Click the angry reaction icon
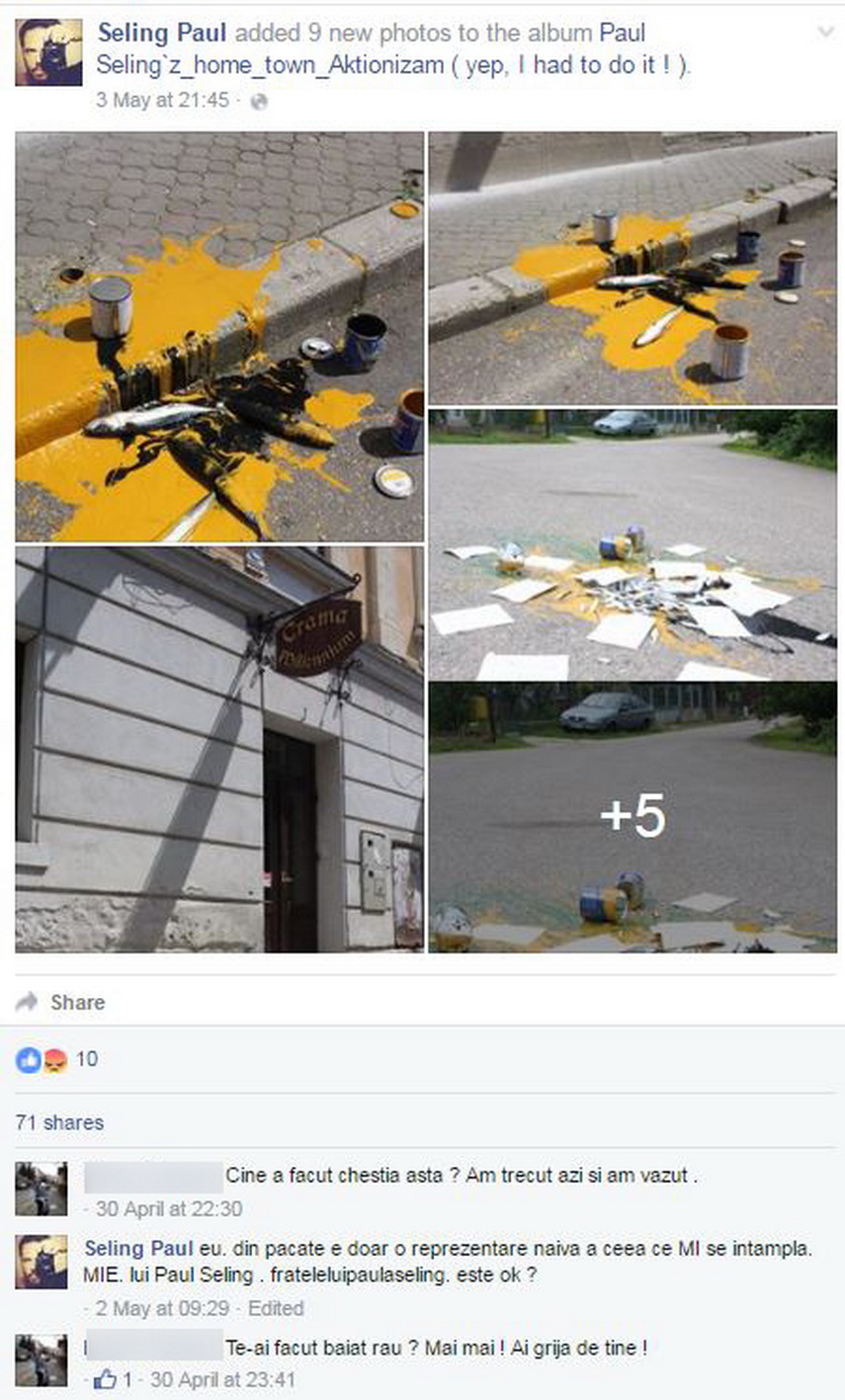Image resolution: width=845 pixels, height=1400 pixels. [x=55, y=1060]
